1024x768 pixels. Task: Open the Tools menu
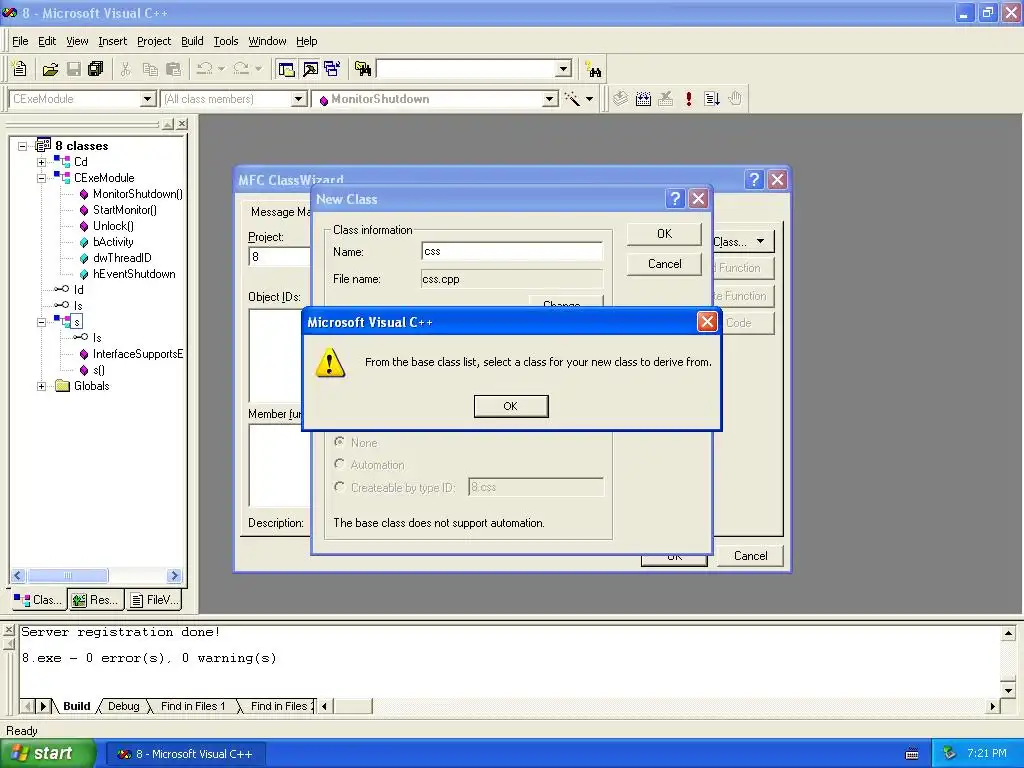(226, 41)
